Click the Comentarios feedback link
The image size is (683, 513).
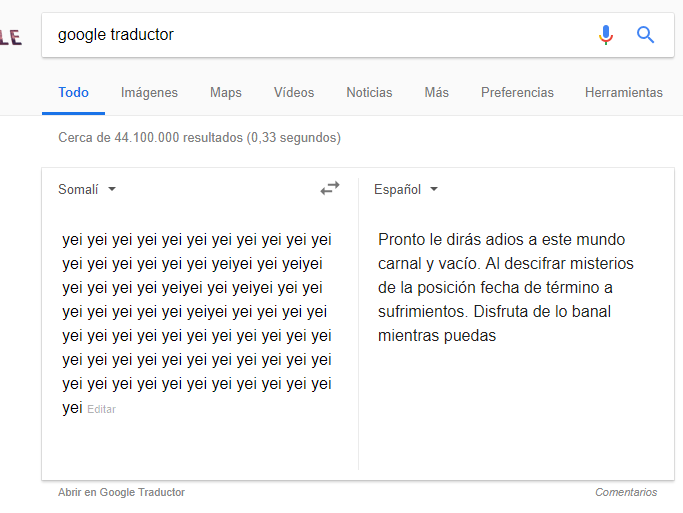pos(626,492)
